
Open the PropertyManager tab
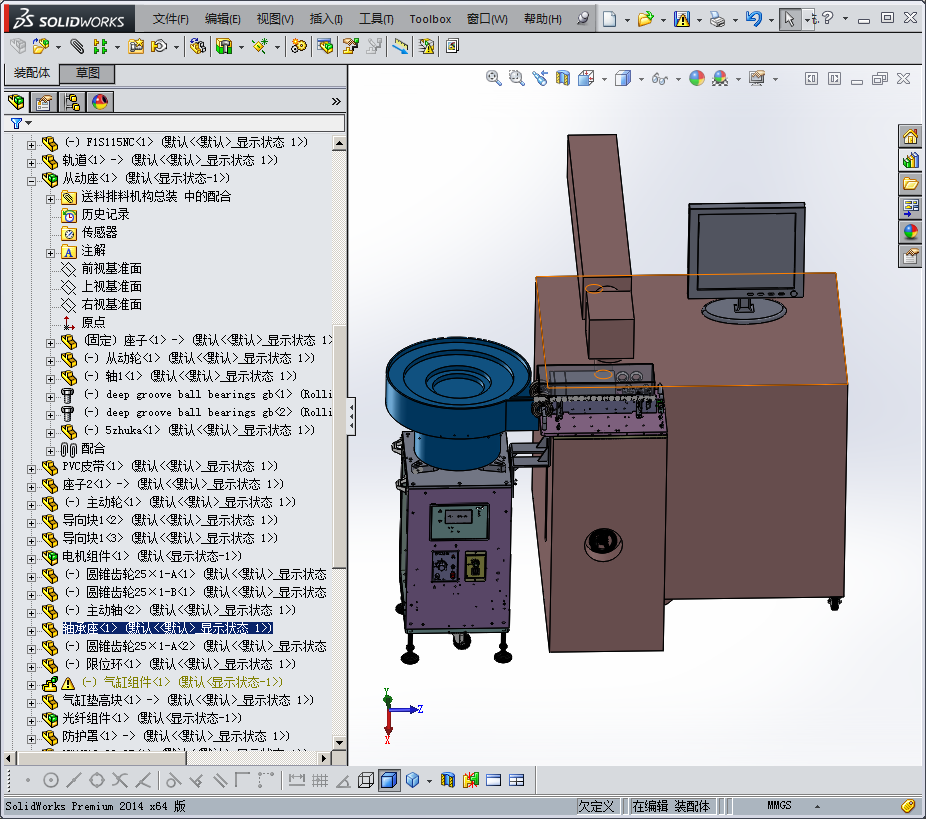(43, 102)
